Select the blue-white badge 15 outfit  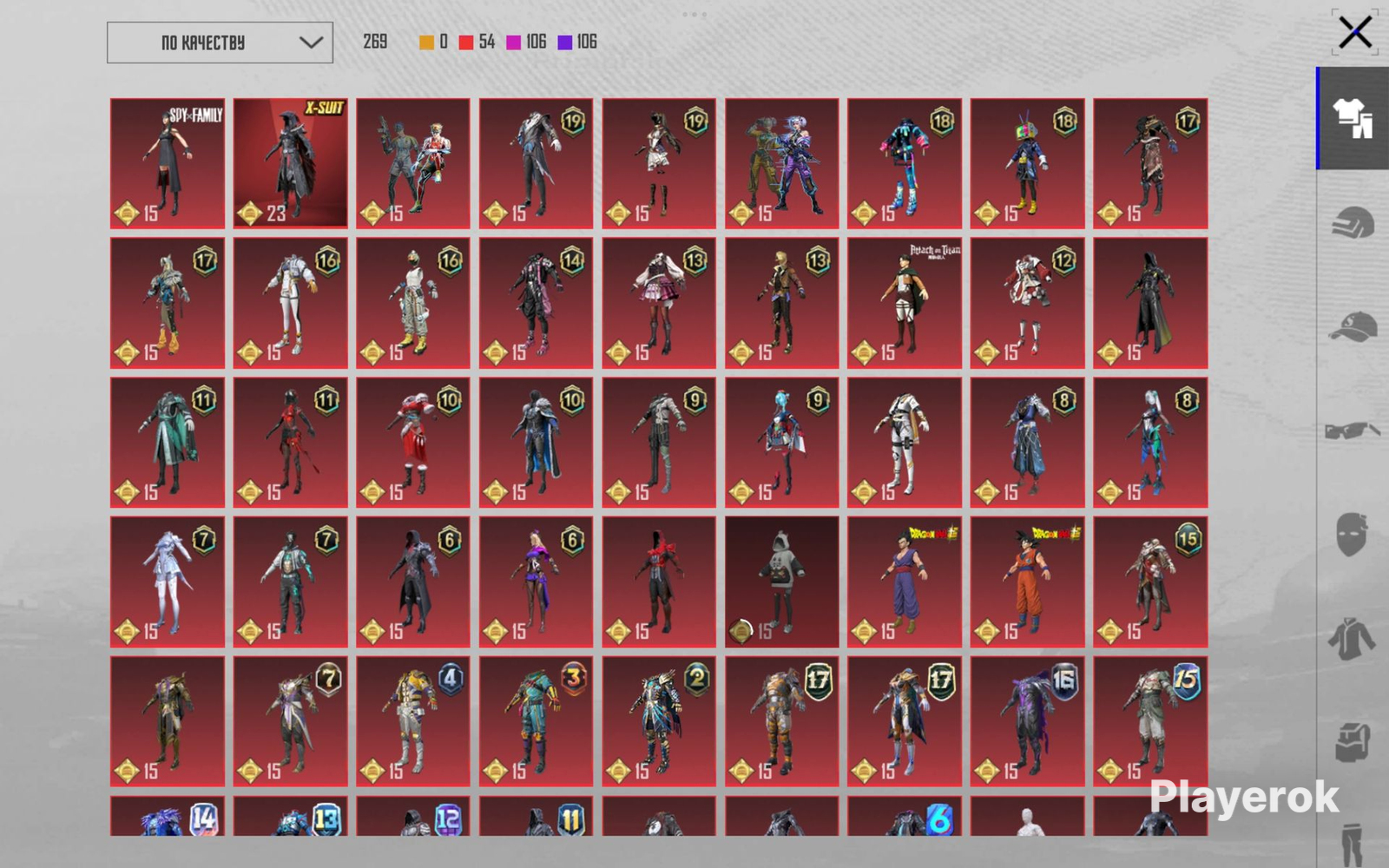1150,721
